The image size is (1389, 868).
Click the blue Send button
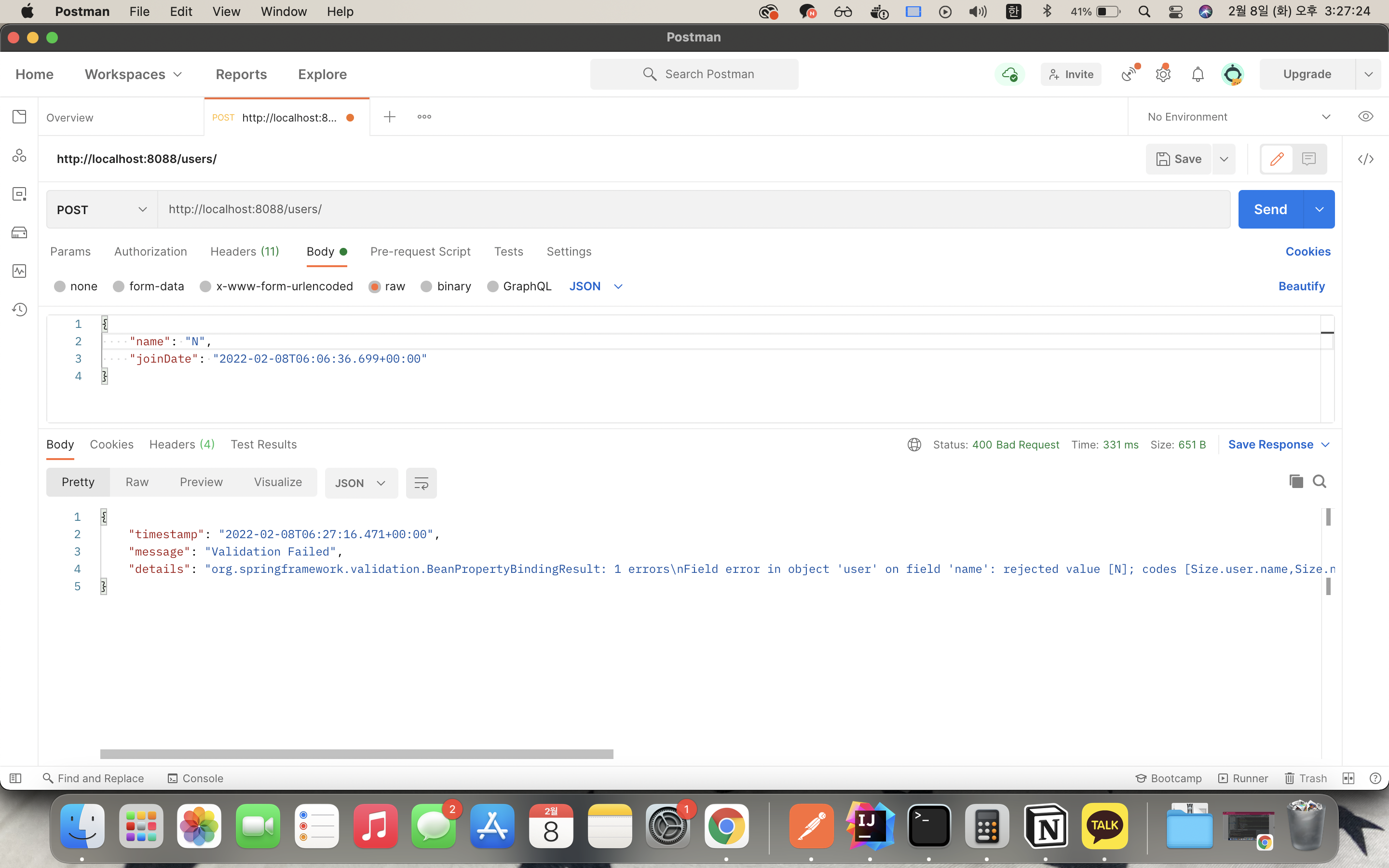click(x=1270, y=210)
